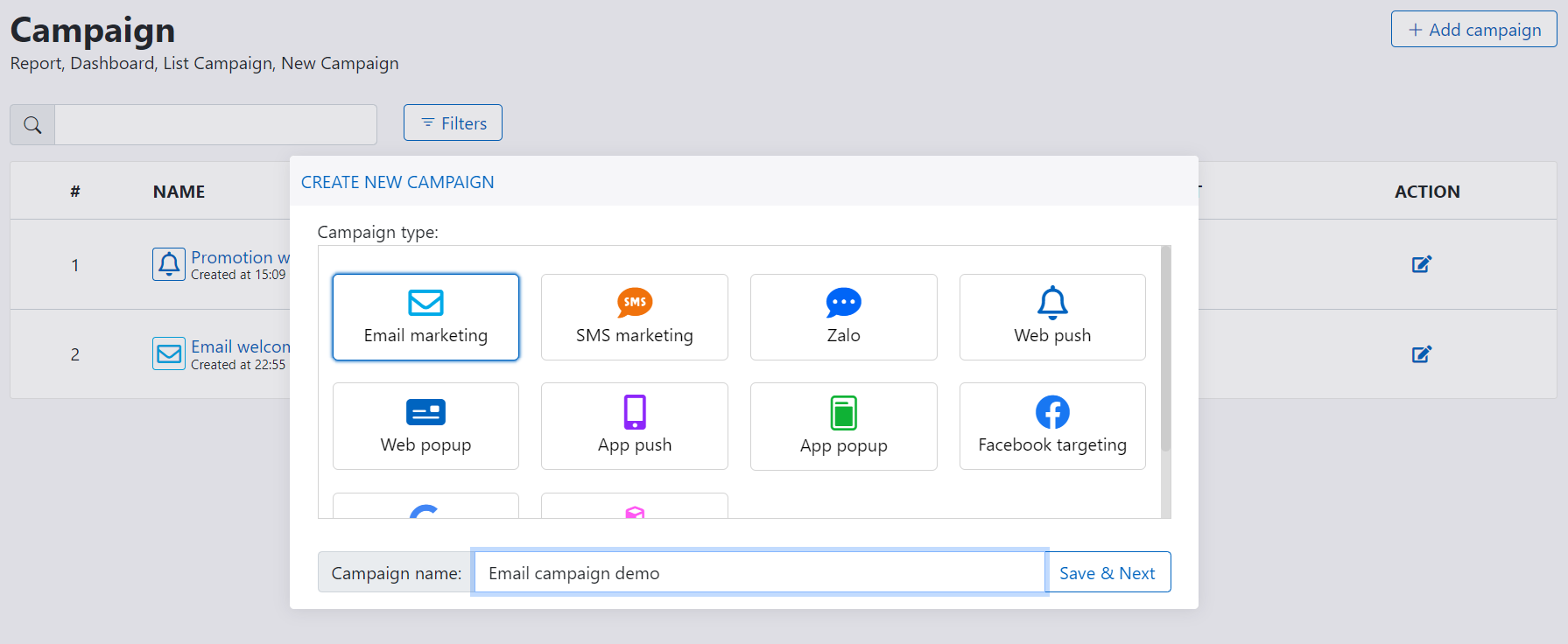Screen dimensions: 1568x644
Task: Pick the Zalo campaign type
Action: click(843, 317)
